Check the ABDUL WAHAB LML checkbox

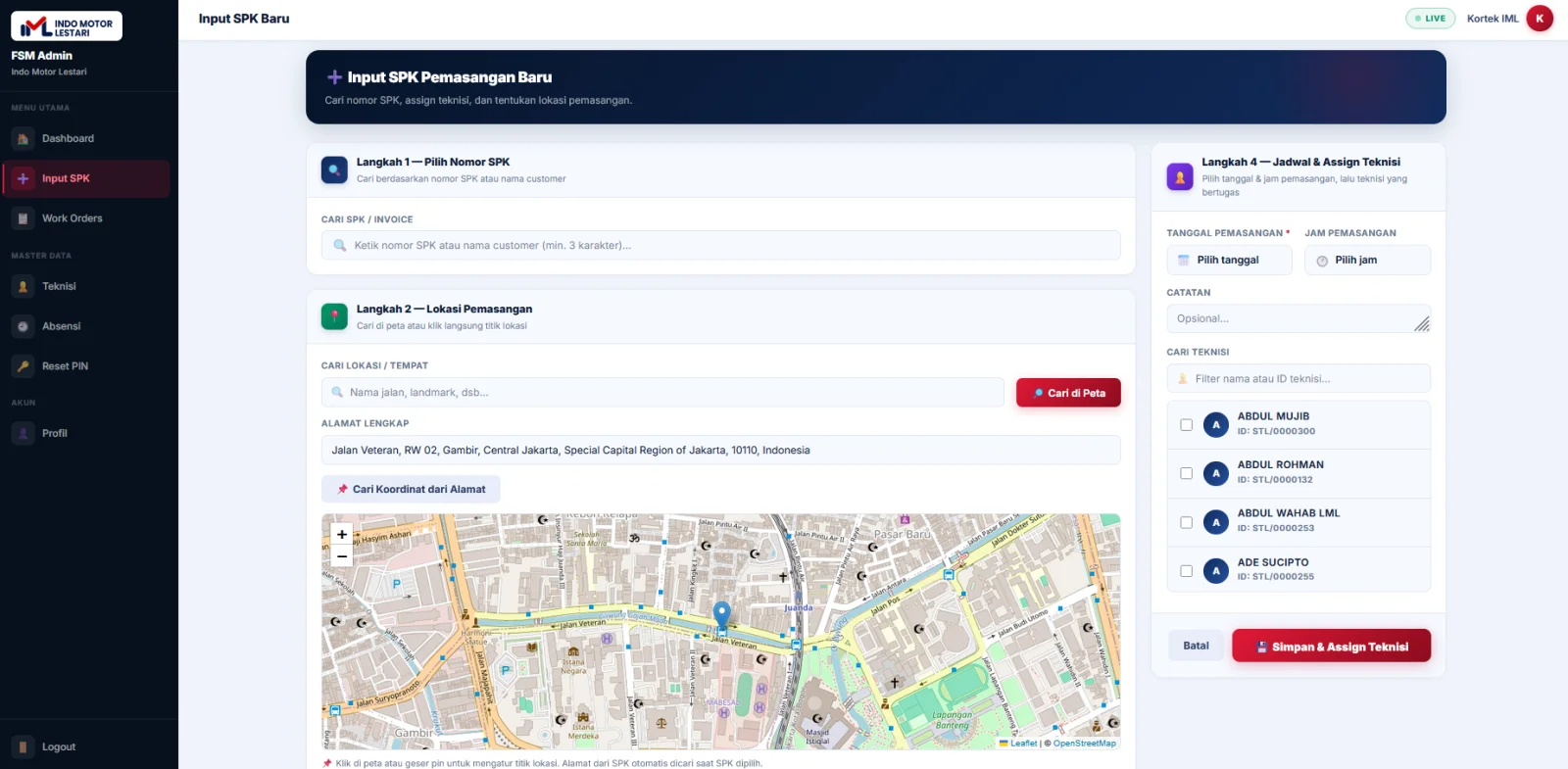[1186, 522]
